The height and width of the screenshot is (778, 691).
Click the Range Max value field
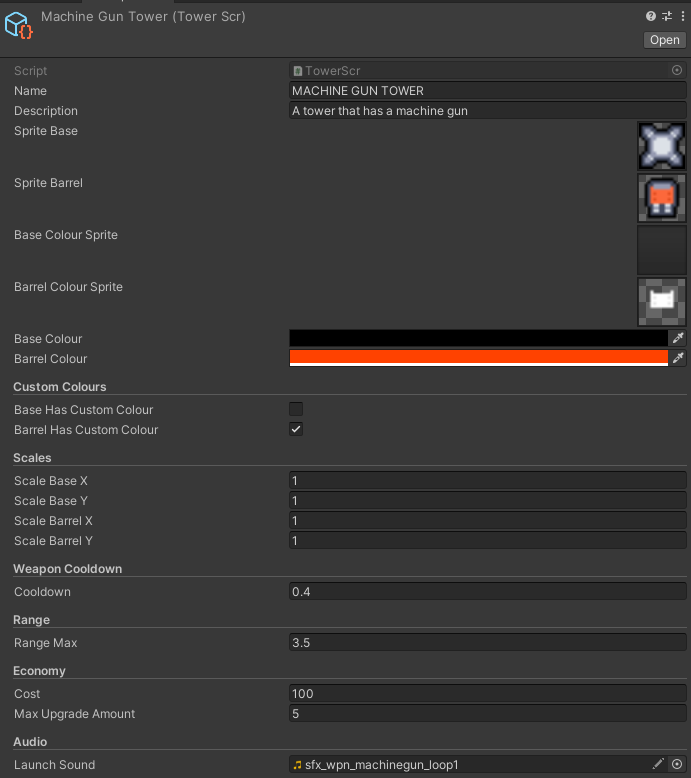[488, 643]
